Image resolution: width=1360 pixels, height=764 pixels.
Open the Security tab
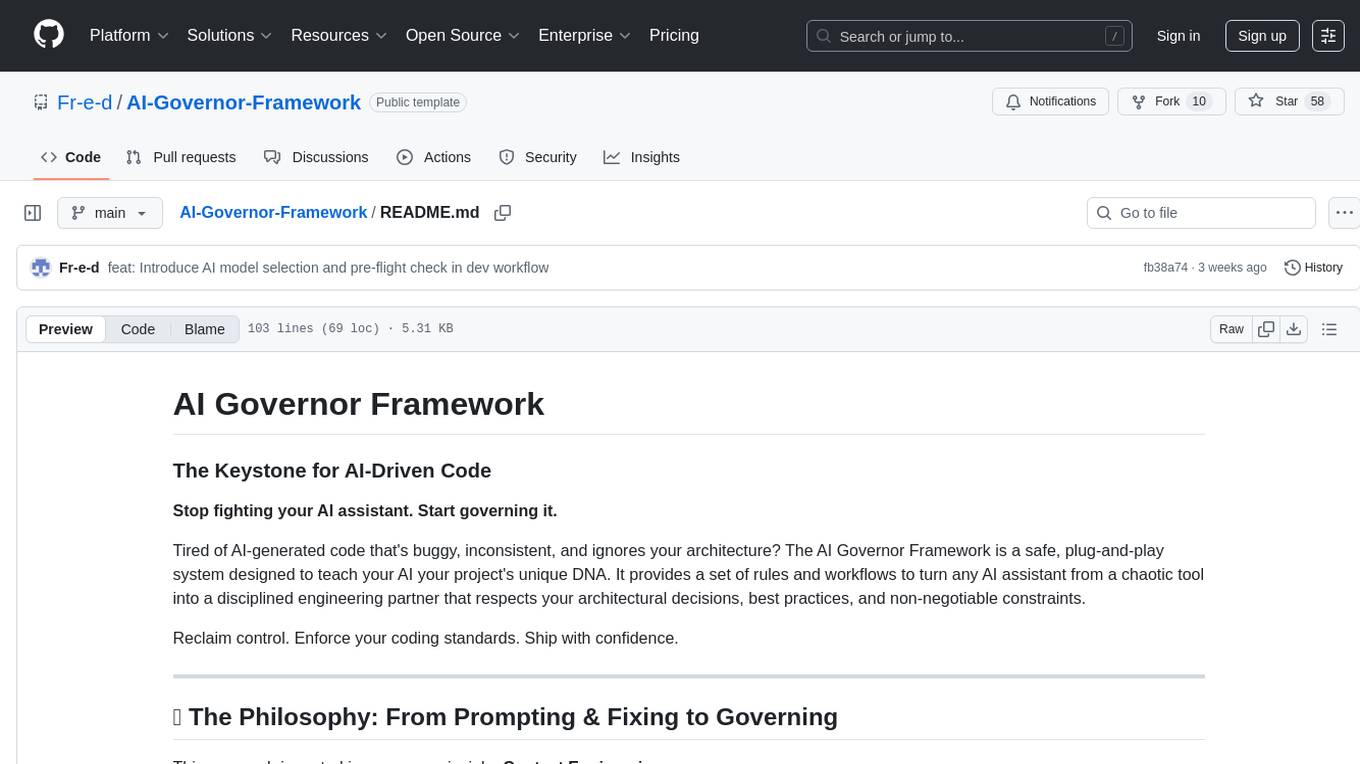pos(537,157)
